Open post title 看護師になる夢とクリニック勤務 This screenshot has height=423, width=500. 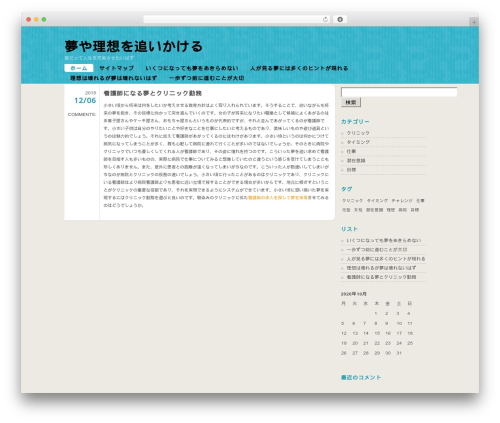click(x=153, y=93)
